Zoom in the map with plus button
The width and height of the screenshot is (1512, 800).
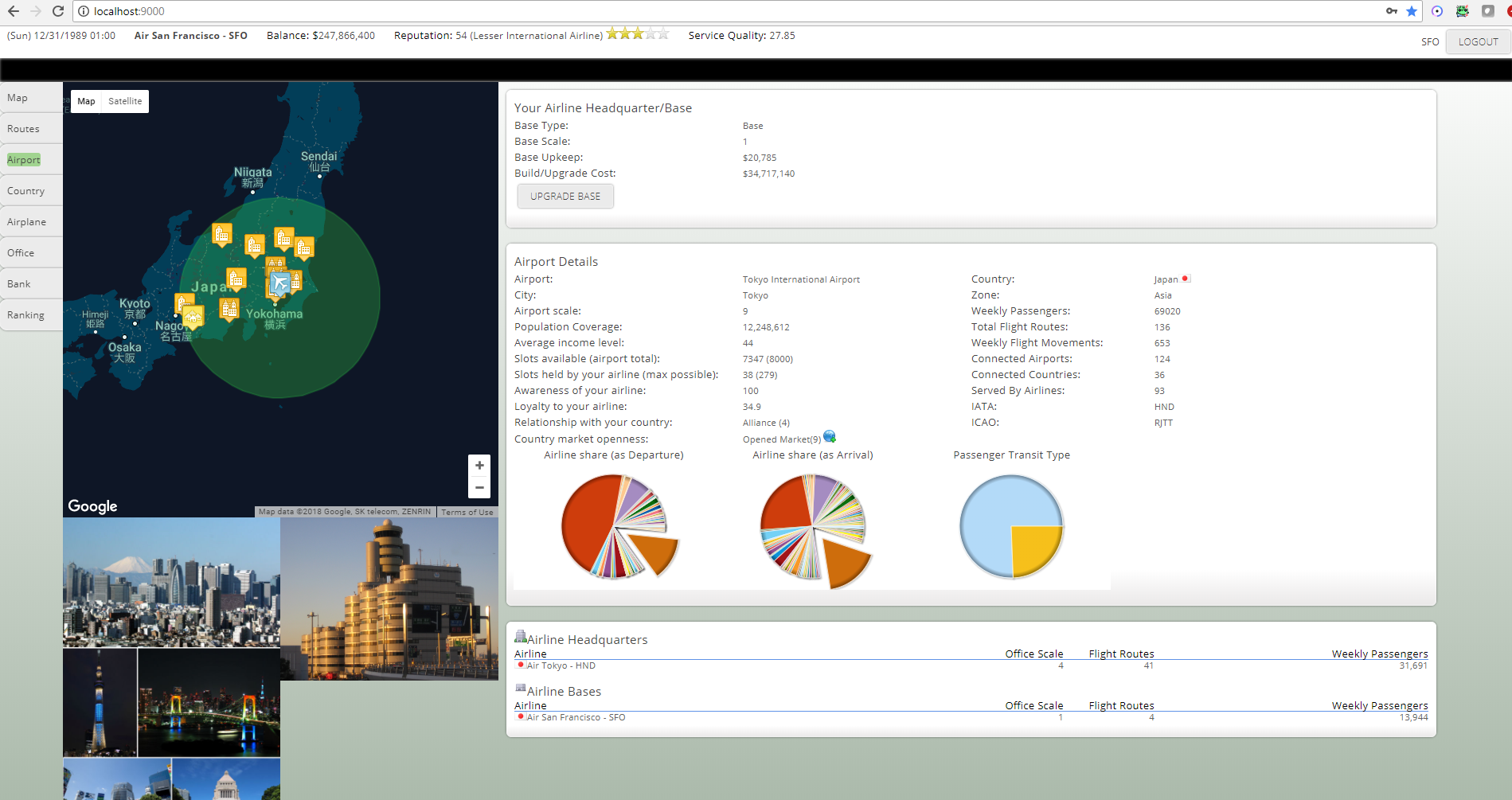coord(479,466)
